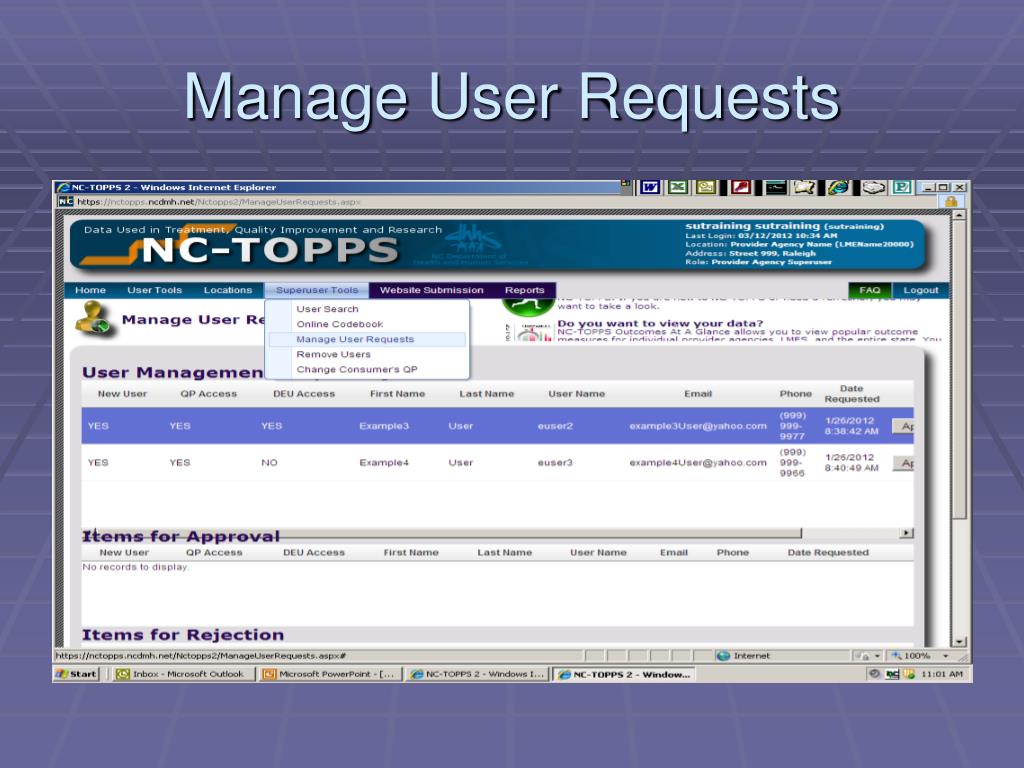Screen dimensions: 1024x768
Task: Click the Word shortcut icon
Action: click(x=649, y=187)
